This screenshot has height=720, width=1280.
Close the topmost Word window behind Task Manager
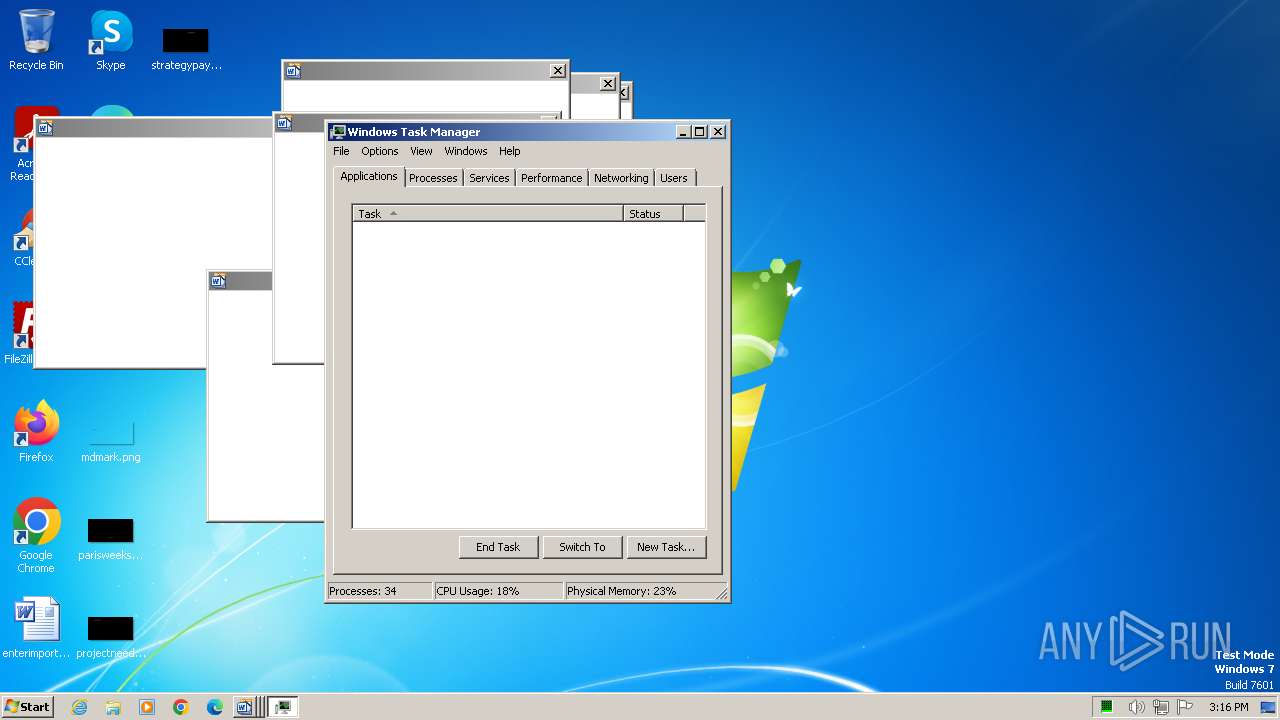click(x=558, y=70)
